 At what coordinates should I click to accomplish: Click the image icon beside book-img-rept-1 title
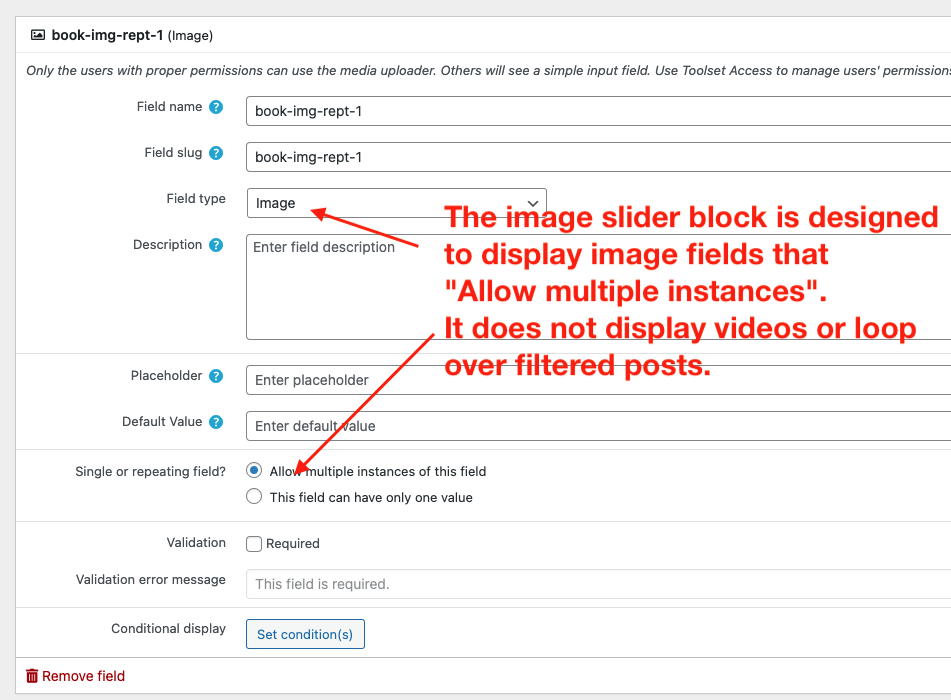(38, 35)
